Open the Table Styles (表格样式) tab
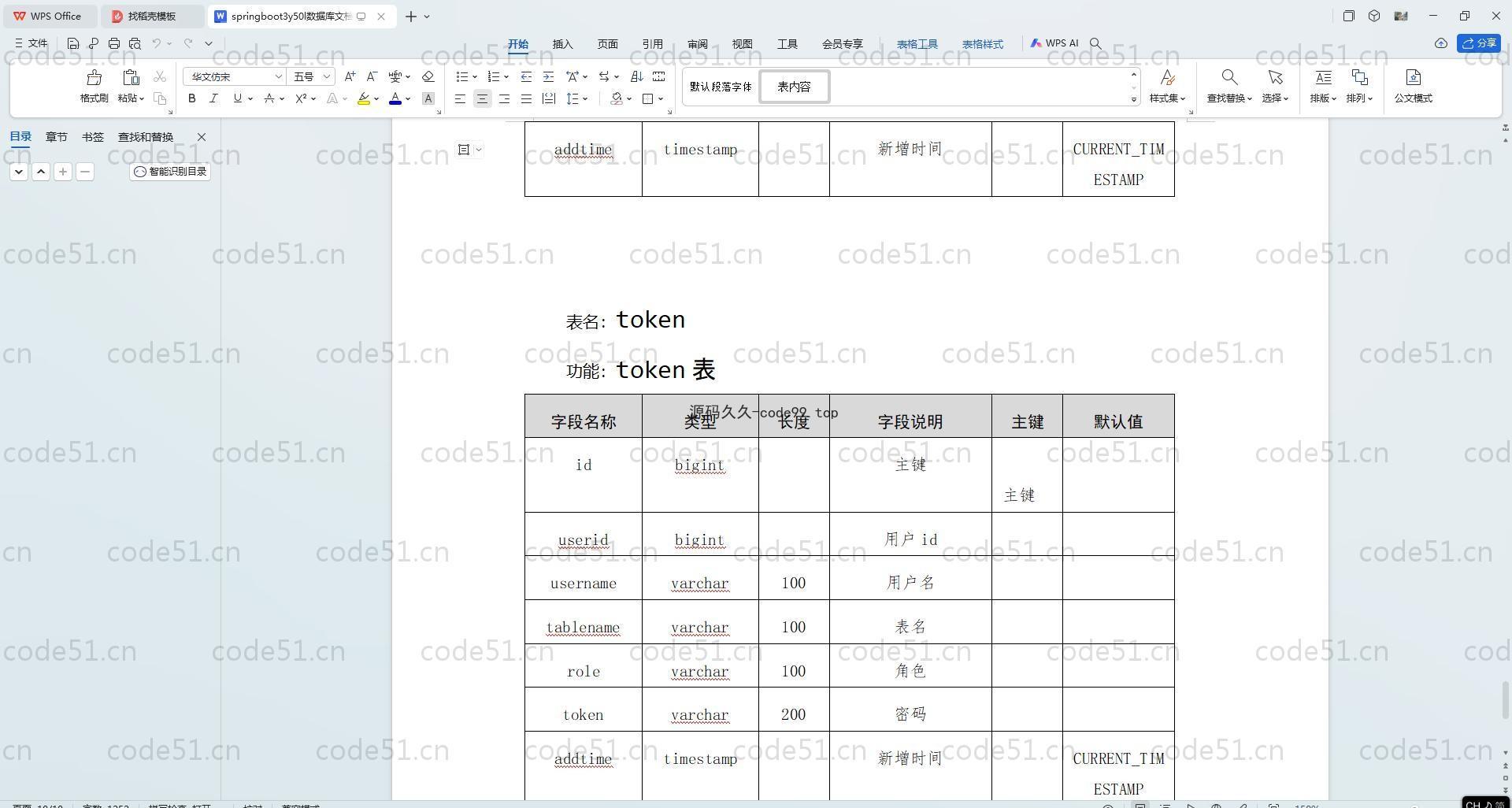Image resolution: width=1512 pixels, height=808 pixels. coord(983,44)
